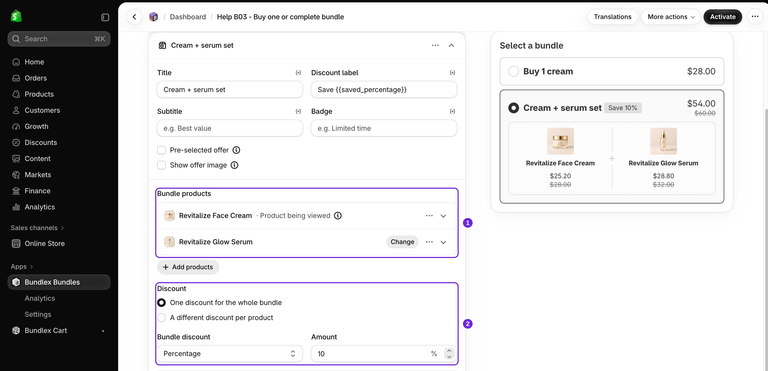Click the Title input field

230,90
